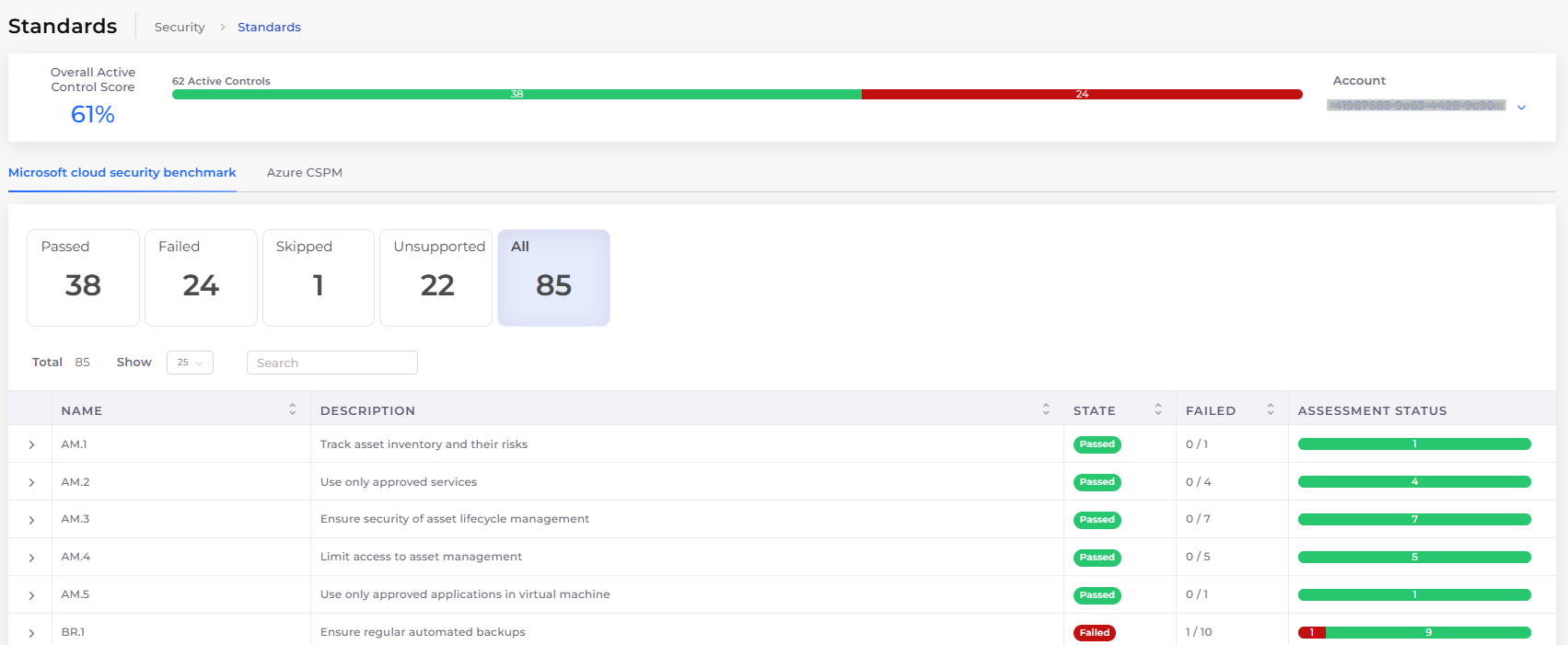Click the Standards breadcrumb link
This screenshot has height=645, width=1568.
(x=269, y=28)
